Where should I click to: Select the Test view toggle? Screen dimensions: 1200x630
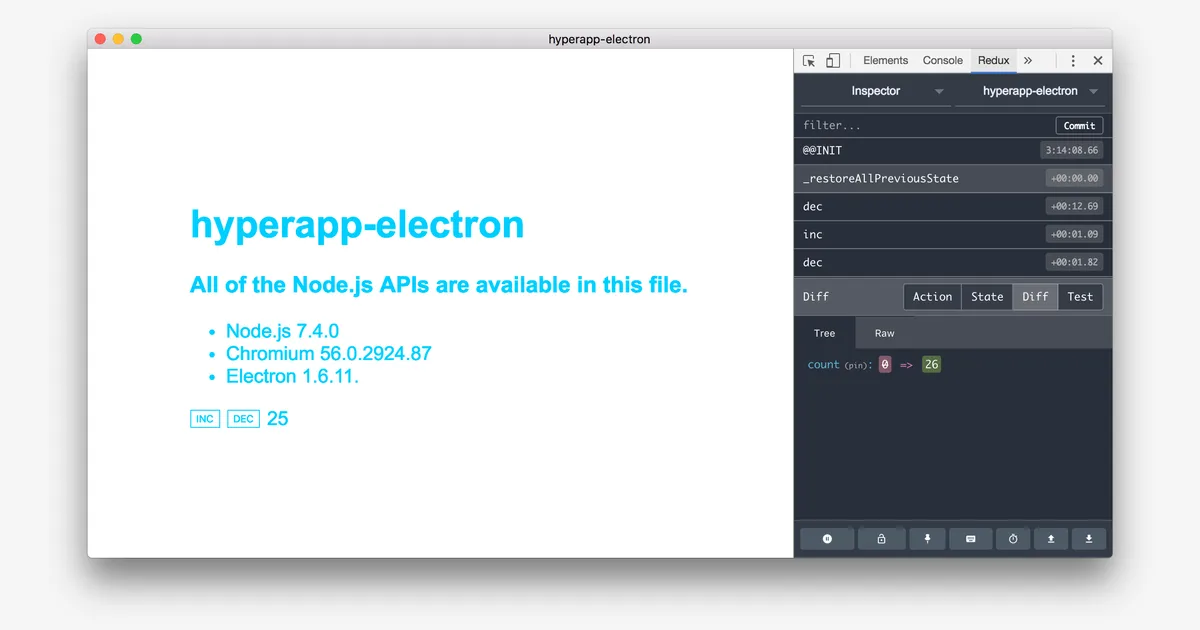[1081, 297]
